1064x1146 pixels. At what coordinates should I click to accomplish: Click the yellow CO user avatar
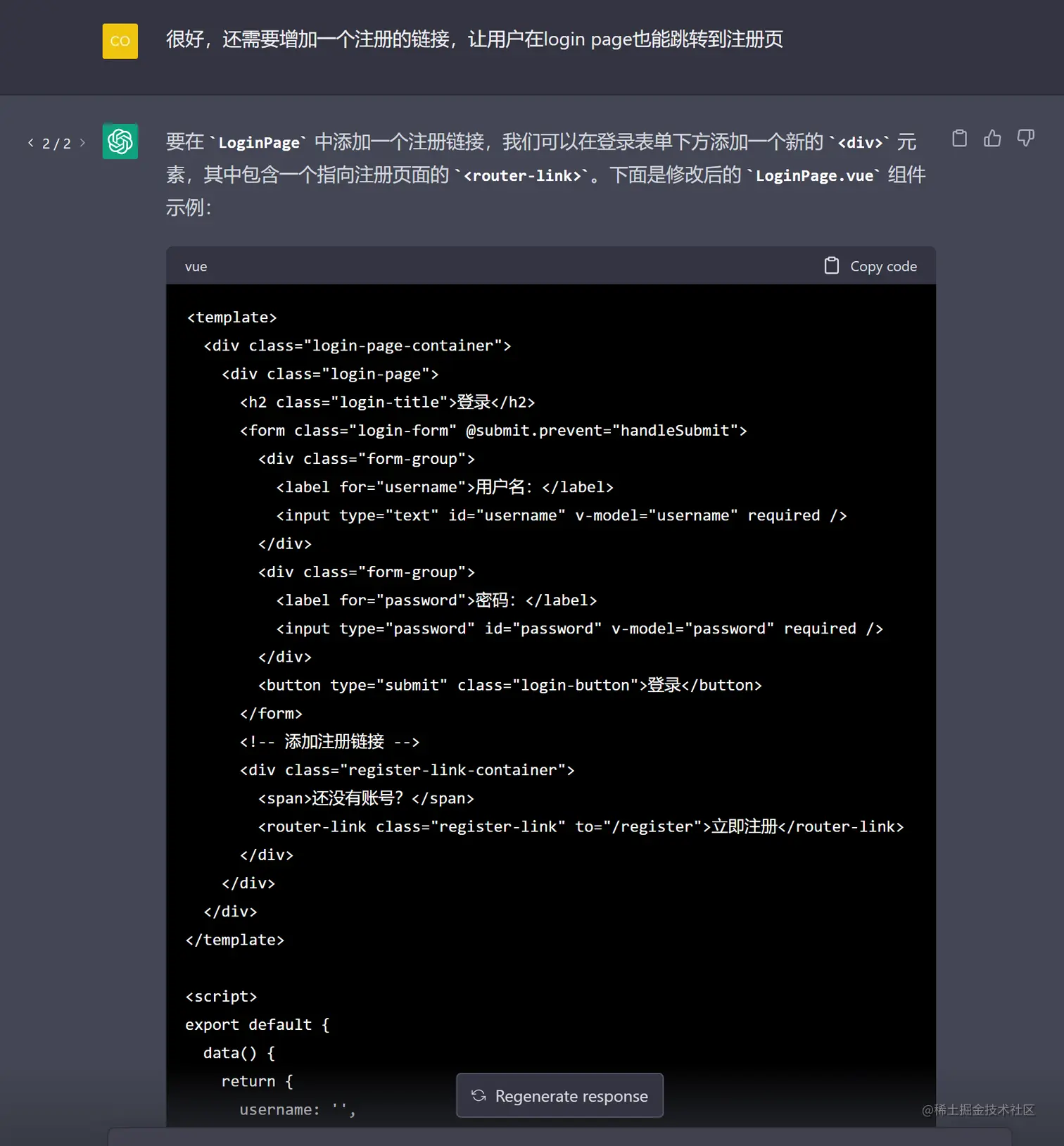point(120,41)
